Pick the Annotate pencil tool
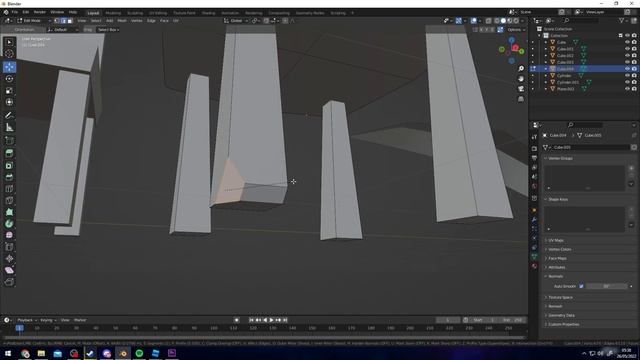 coord(9,116)
